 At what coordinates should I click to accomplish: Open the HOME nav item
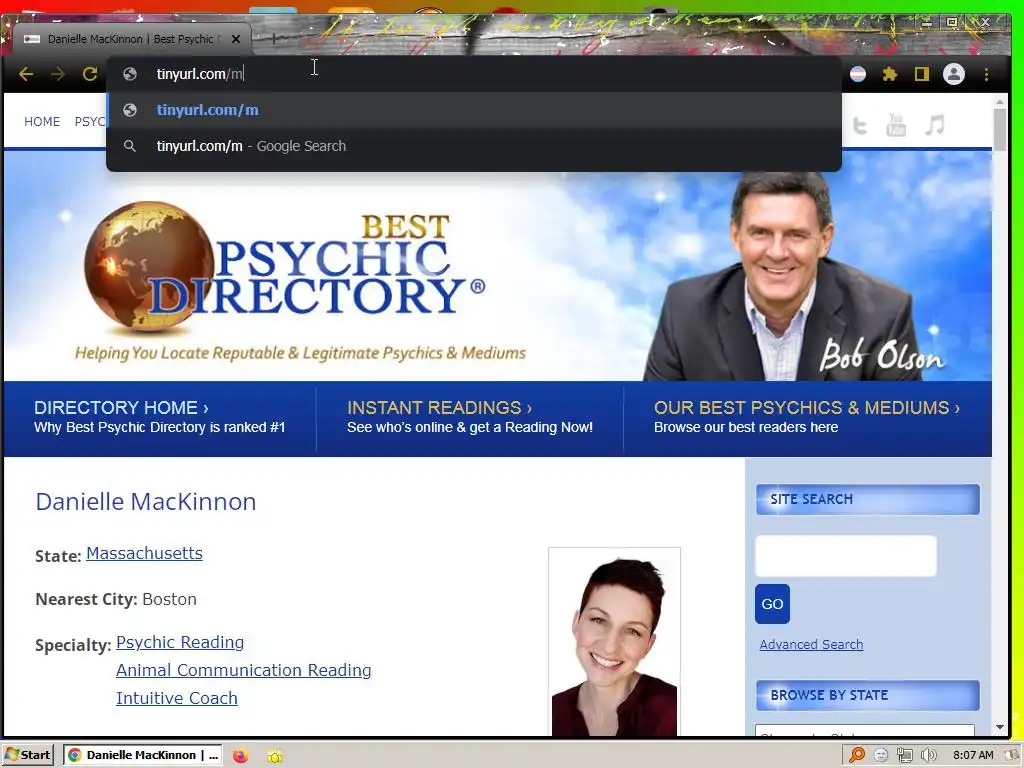point(42,121)
